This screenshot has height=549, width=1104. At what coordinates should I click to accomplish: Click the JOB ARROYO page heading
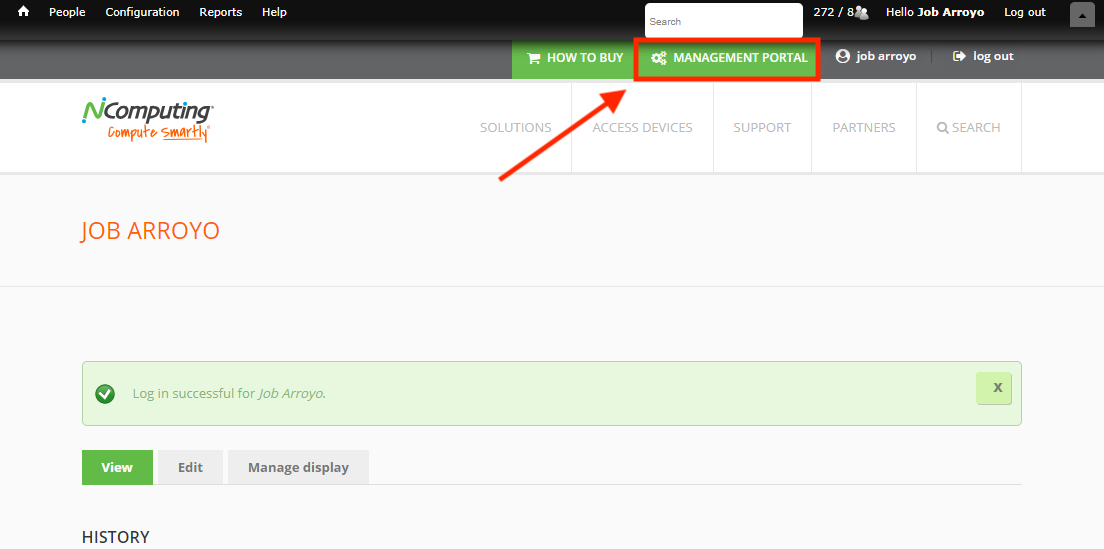pos(151,232)
